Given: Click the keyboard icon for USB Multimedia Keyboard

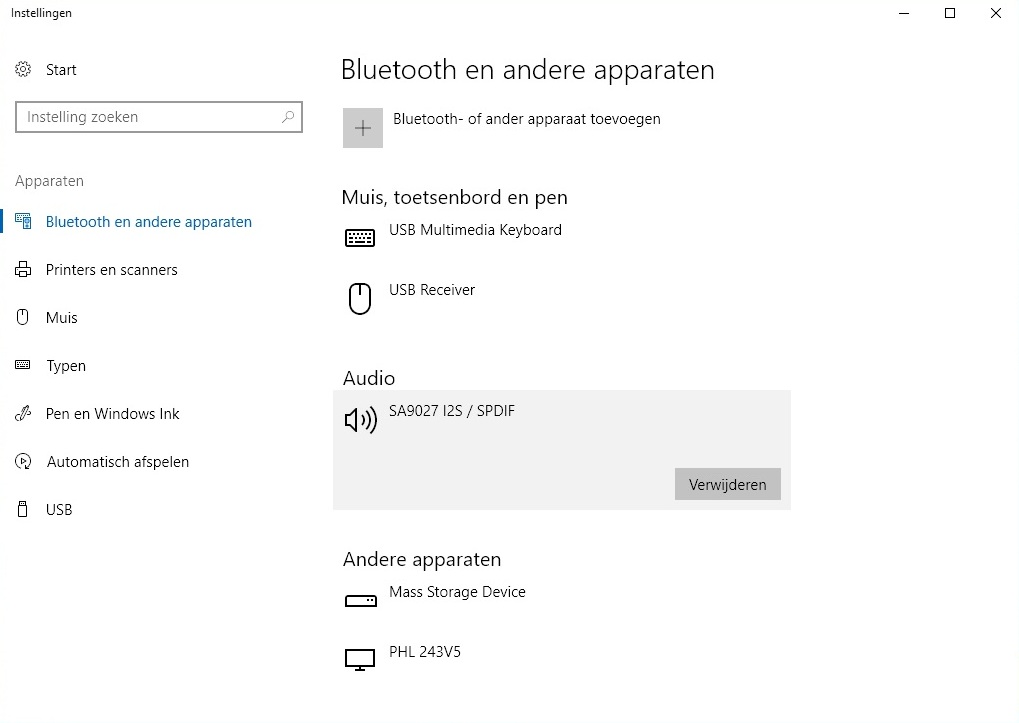Looking at the screenshot, I should [x=360, y=238].
